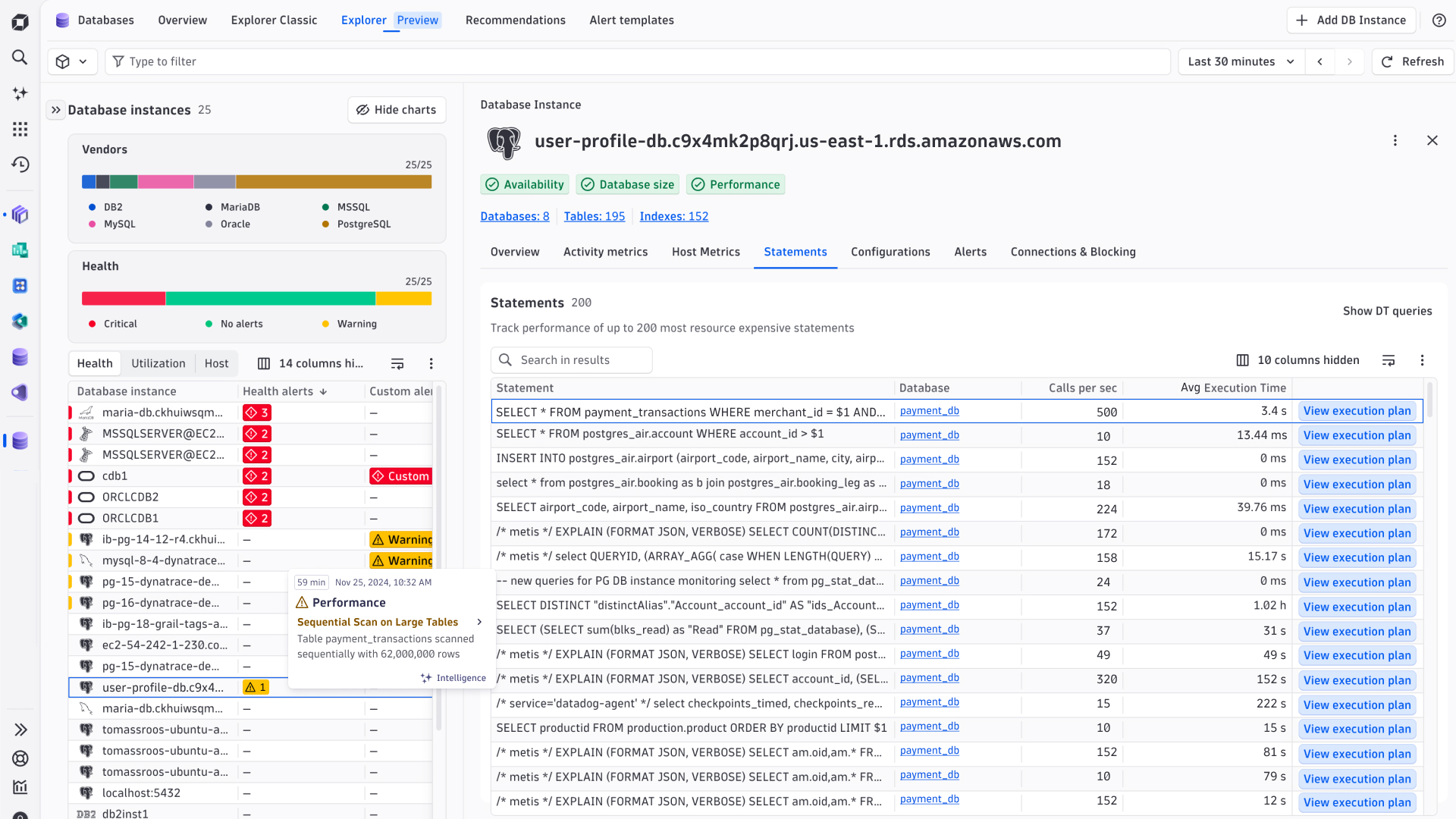This screenshot has height=819, width=1456.
Task: Click the MySQL pink segment in Vendors bar
Action: click(x=165, y=182)
